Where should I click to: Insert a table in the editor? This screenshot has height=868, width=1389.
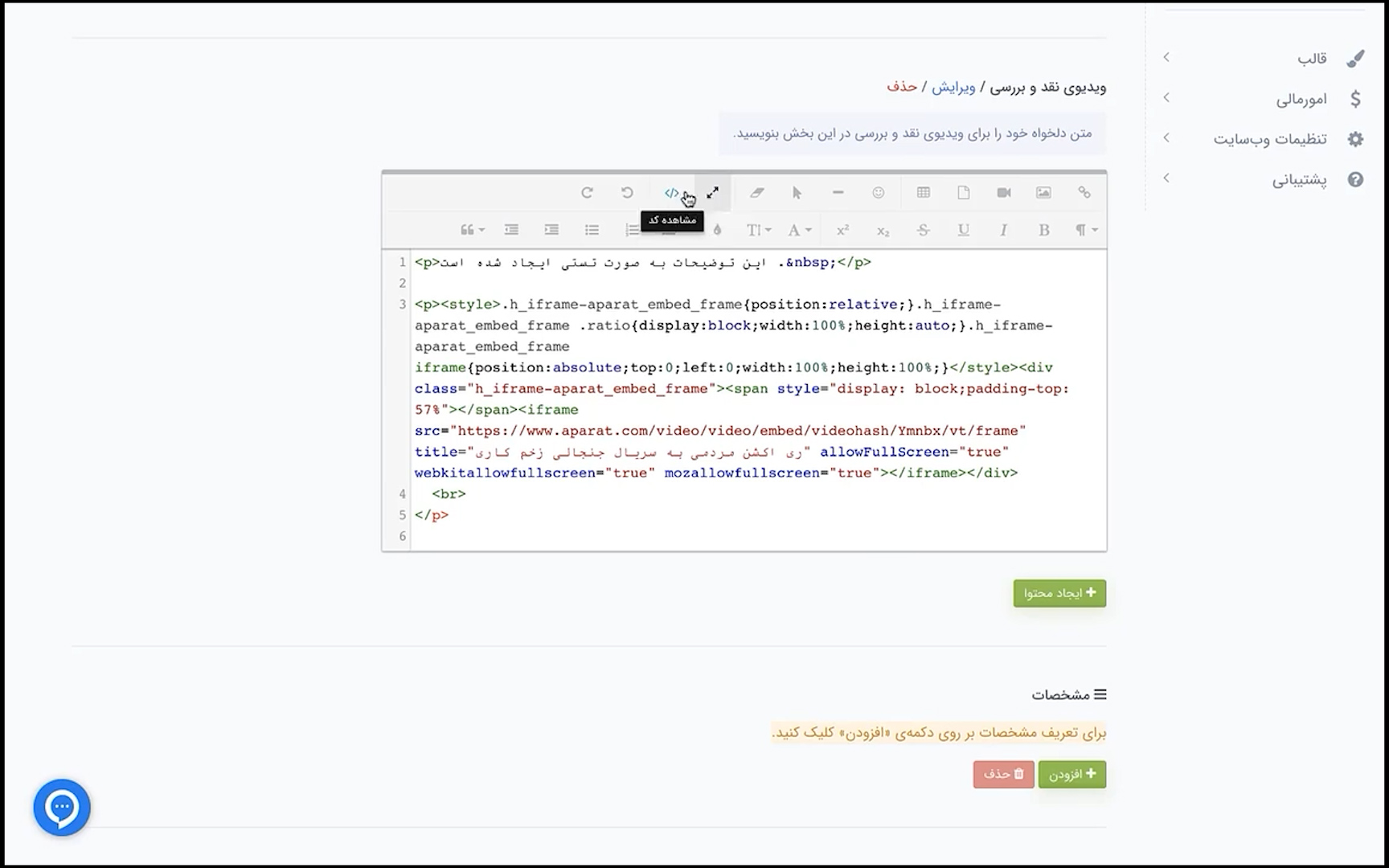coord(923,193)
